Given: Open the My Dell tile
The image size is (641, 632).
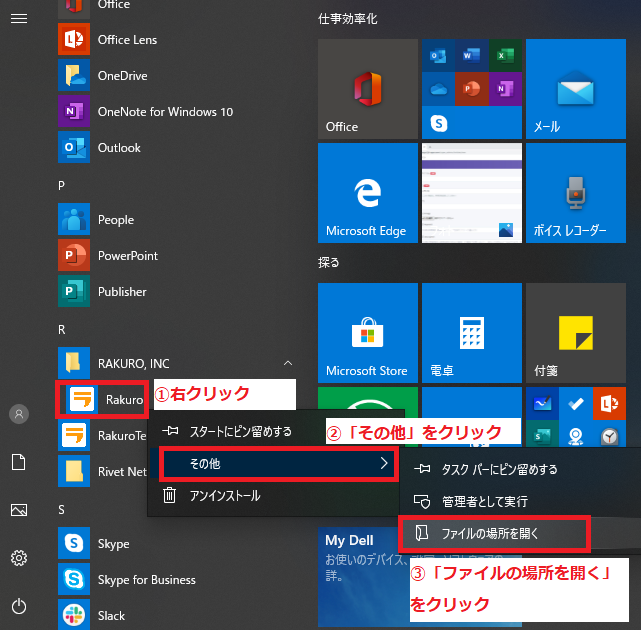Looking at the screenshot, I should click(364, 576).
